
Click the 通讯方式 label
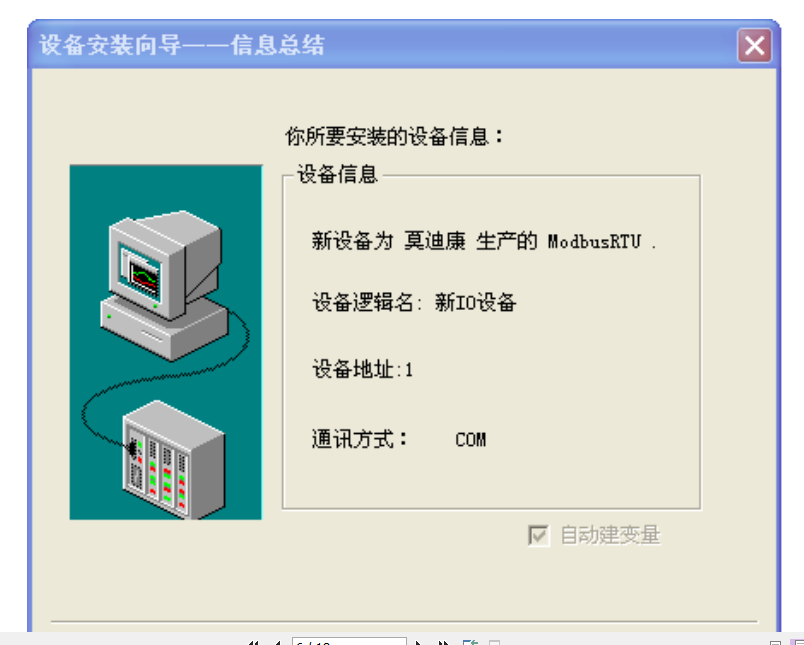coord(359,439)
